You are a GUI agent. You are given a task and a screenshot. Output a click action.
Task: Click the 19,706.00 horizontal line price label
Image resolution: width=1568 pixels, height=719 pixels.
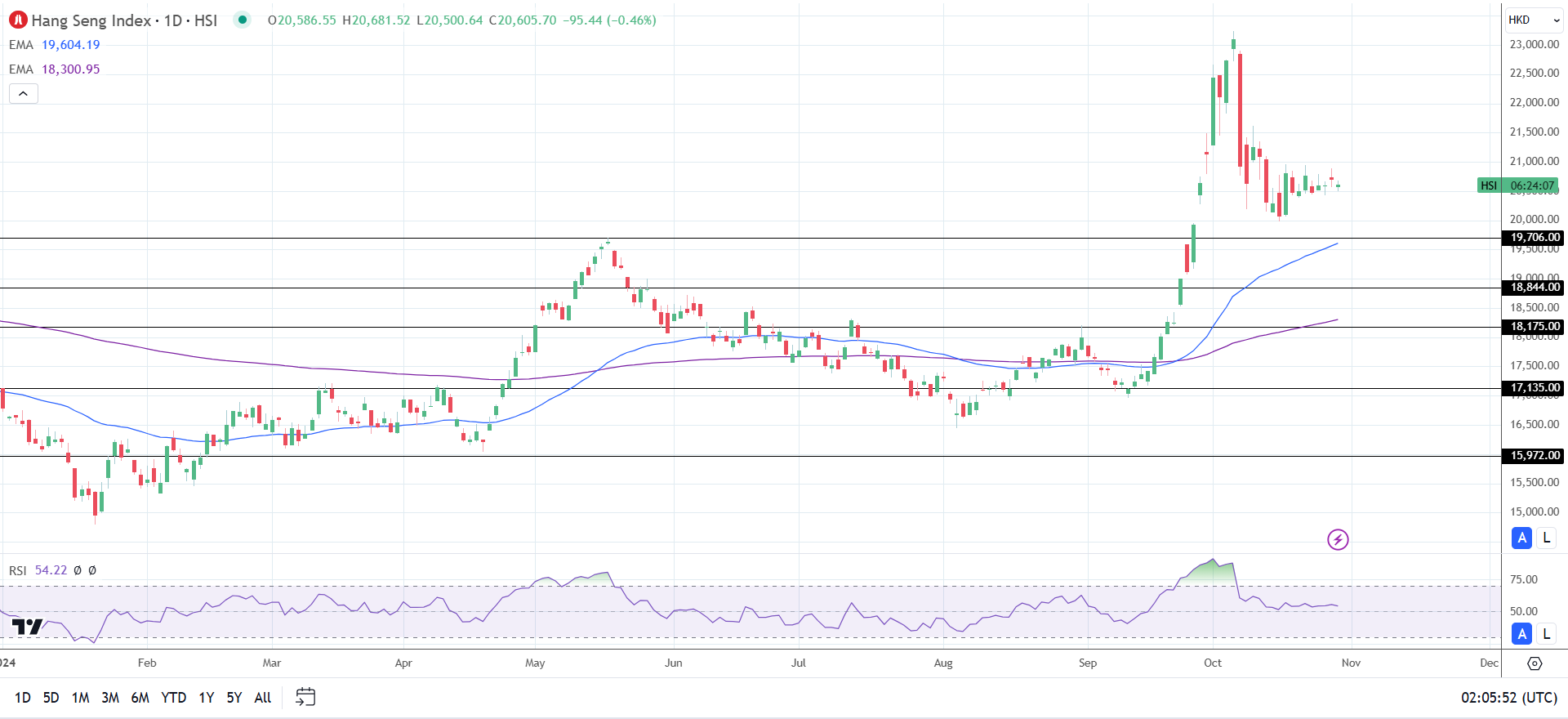point(1534,238)
